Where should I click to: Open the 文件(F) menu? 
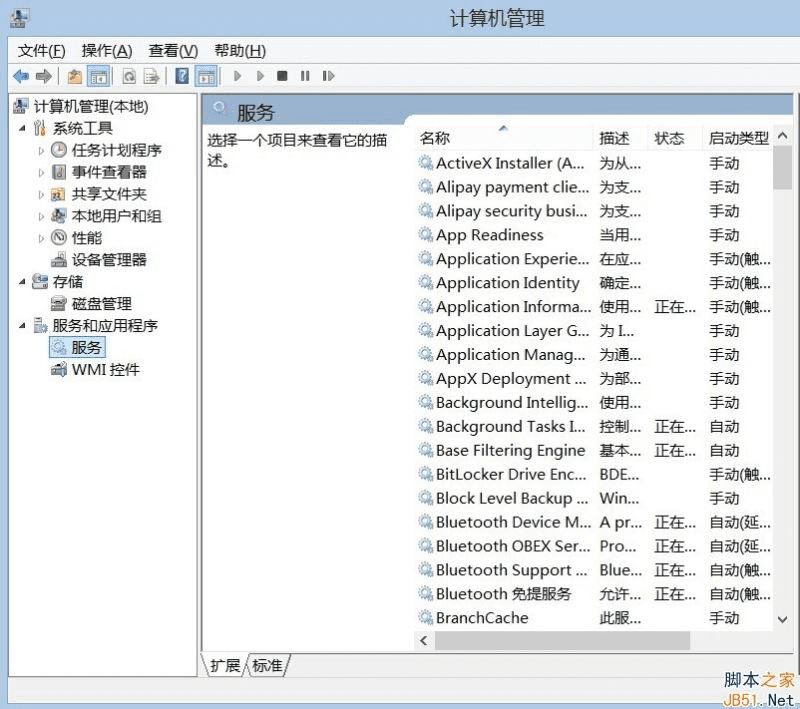[x=42, y=50]
